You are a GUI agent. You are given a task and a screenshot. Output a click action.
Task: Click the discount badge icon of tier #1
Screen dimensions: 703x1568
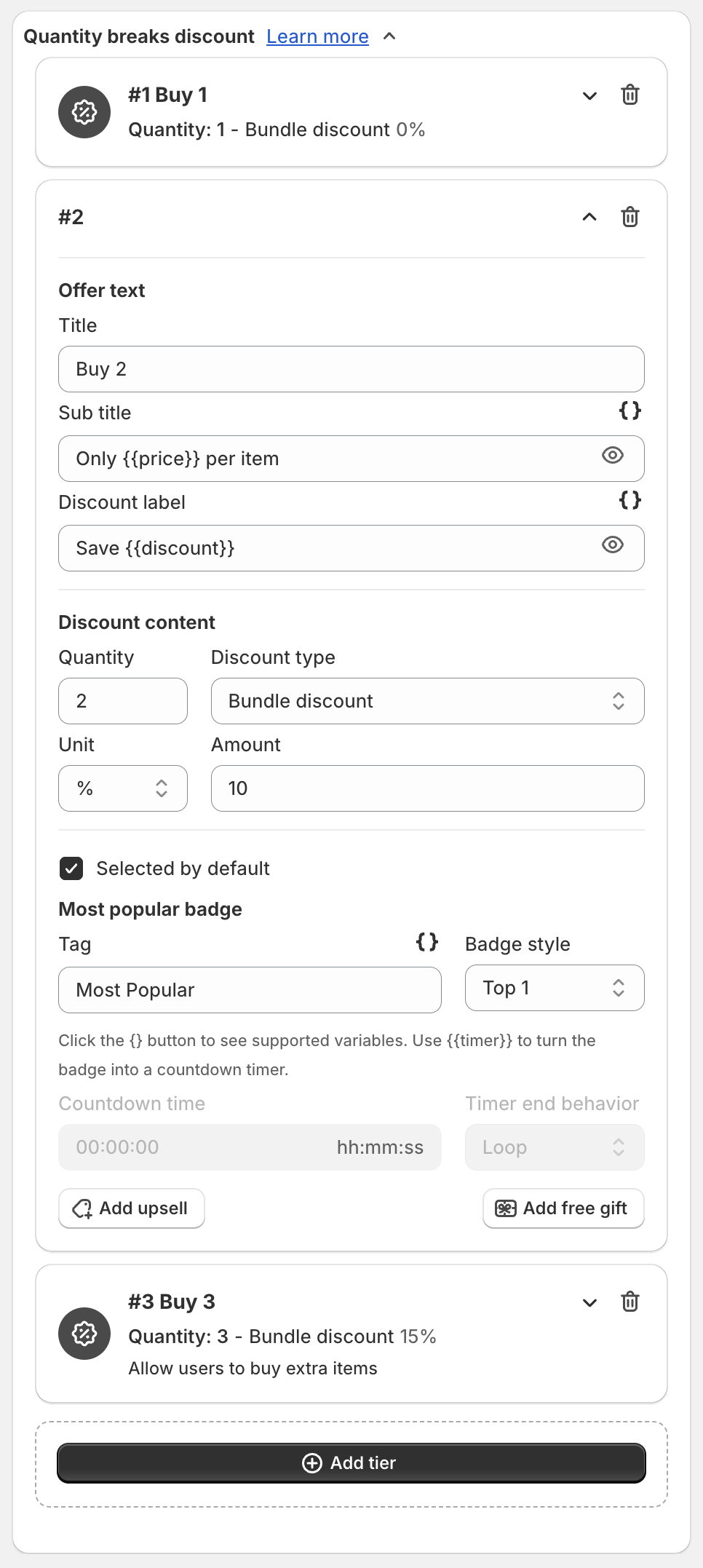[x=84, y=112]
